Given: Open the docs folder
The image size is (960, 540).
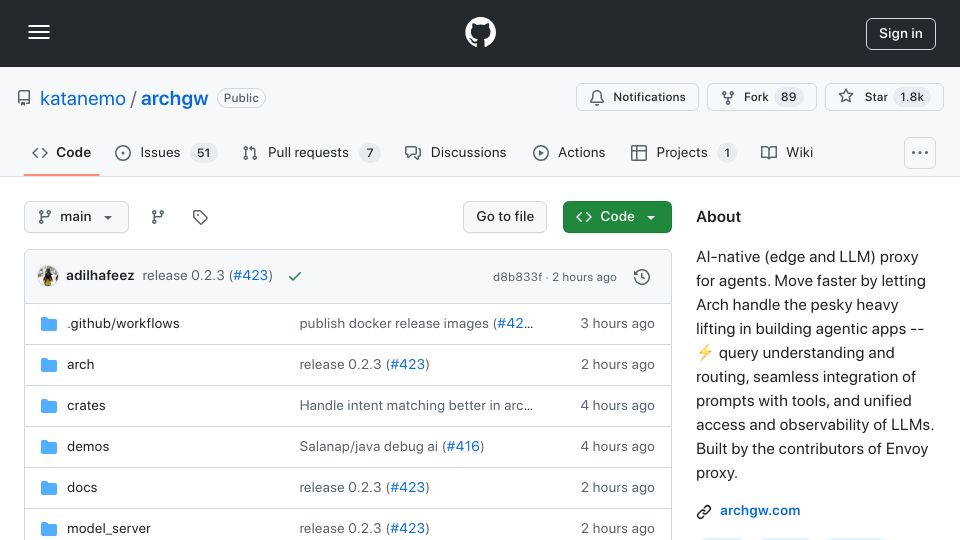Looking at the screenshot, I should click(x=82, y=487).
